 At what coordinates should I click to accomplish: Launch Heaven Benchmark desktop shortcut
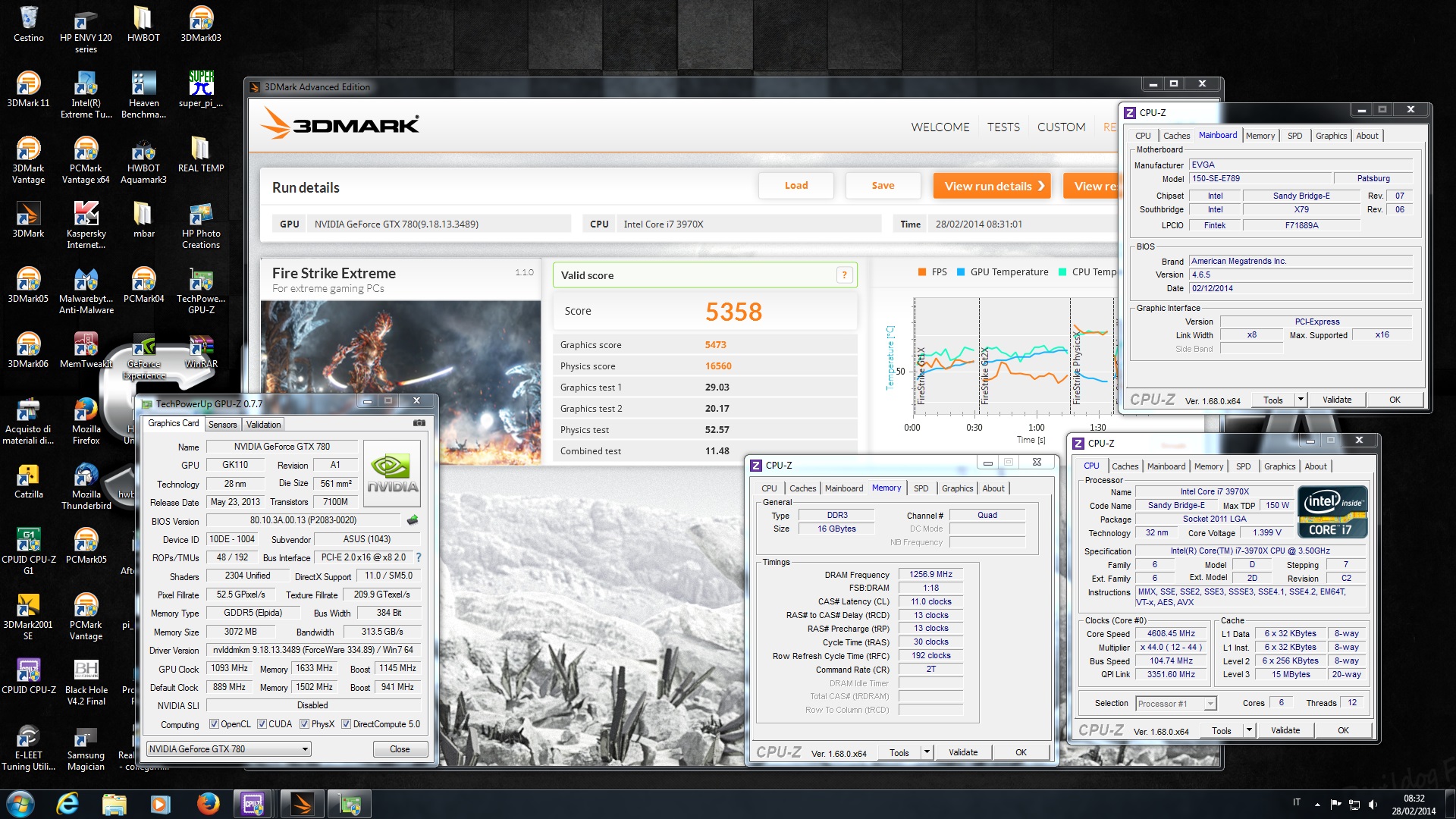pyautogui.click(x=143, y=96)
